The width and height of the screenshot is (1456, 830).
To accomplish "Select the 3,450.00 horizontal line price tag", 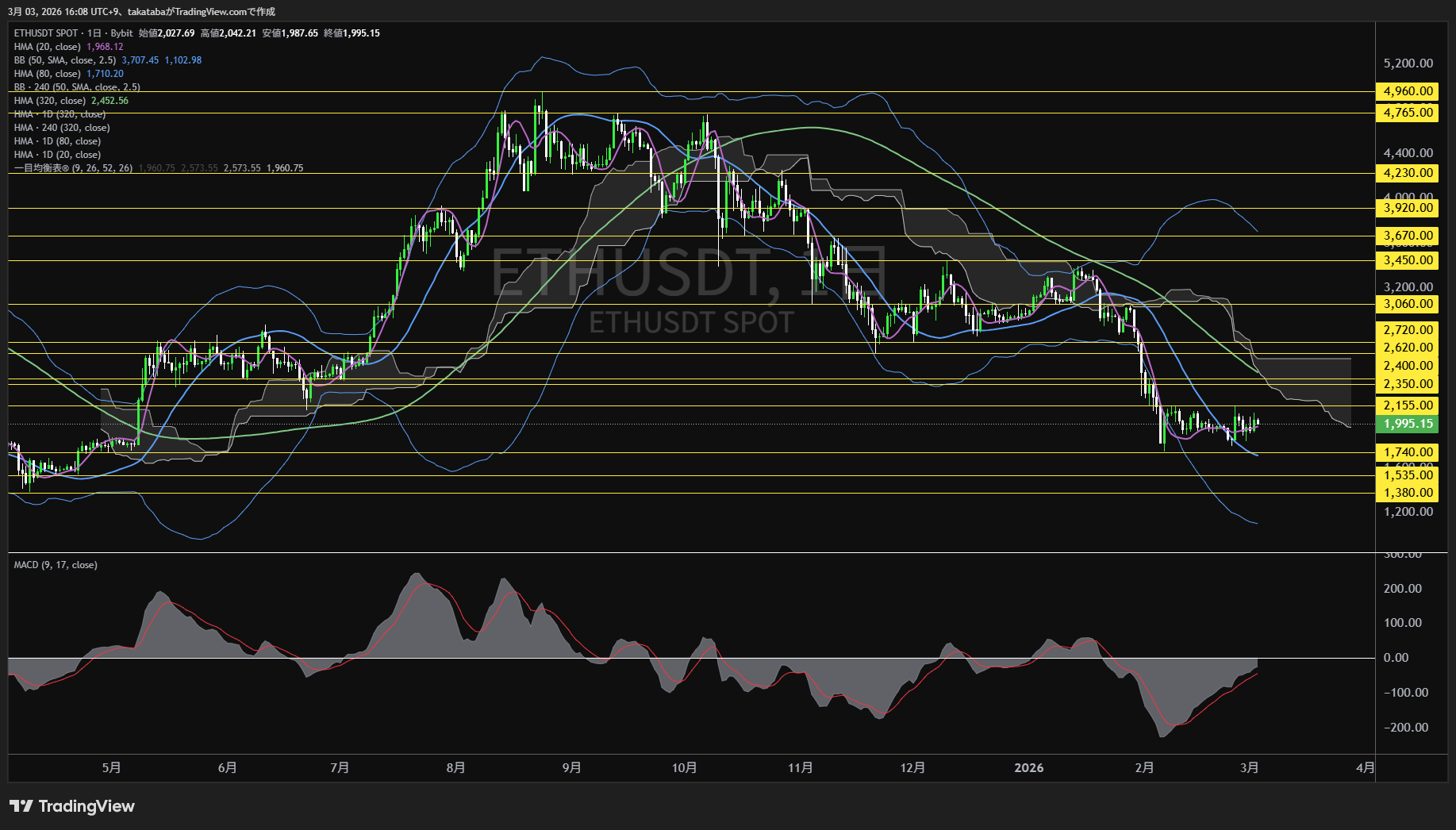I will coord(1408,260).
